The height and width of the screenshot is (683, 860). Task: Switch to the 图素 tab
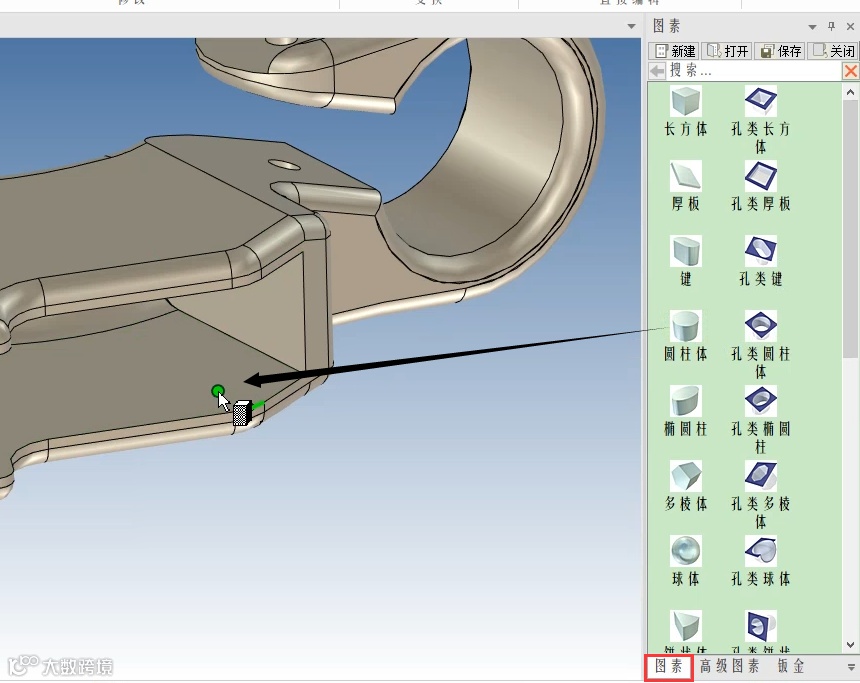[x=669, y=667]
